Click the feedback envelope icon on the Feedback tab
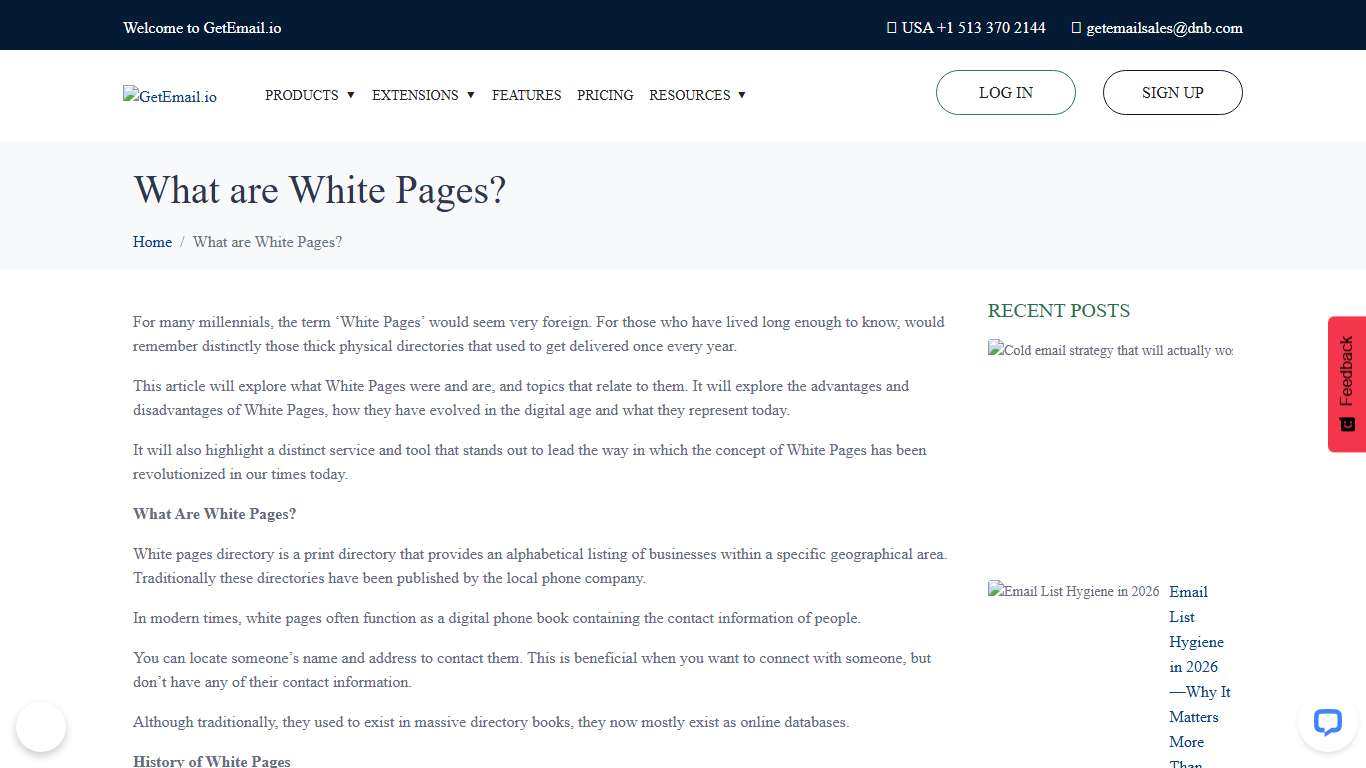 [x=1346, y=424]
